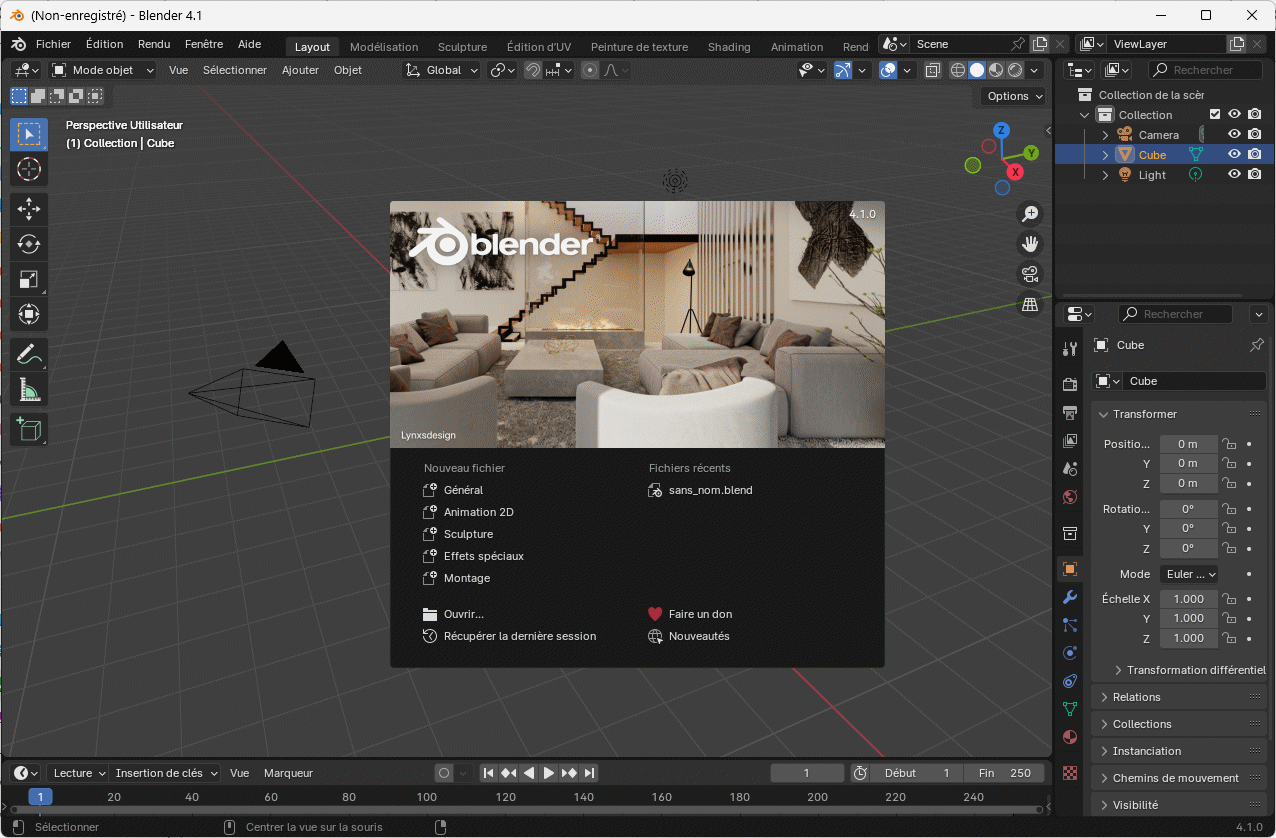Open the Material properties tab
The height and width of the screenshot is (838, 1276).
pos(1070,737)
